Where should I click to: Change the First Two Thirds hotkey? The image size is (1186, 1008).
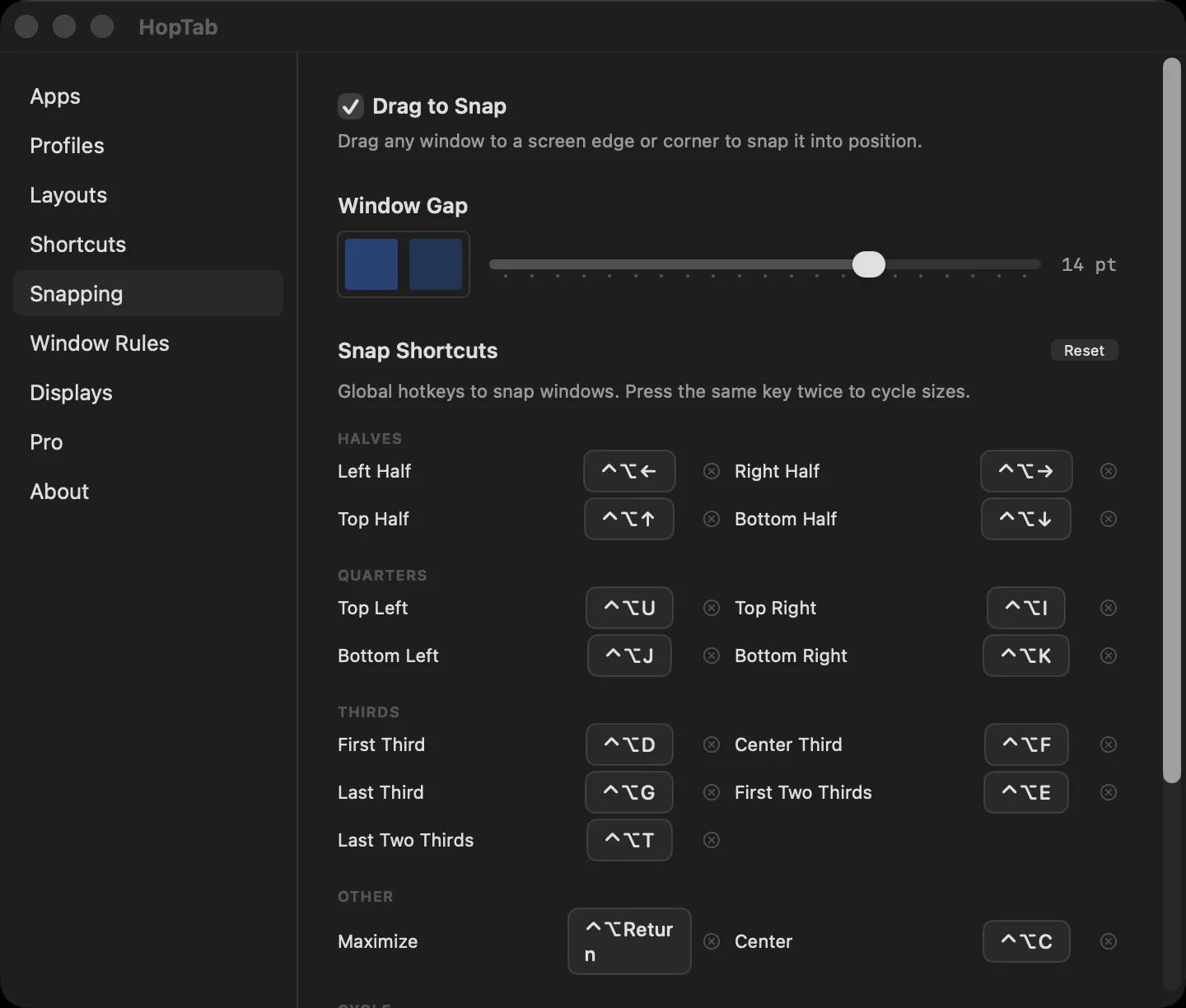click(1026, 792)
